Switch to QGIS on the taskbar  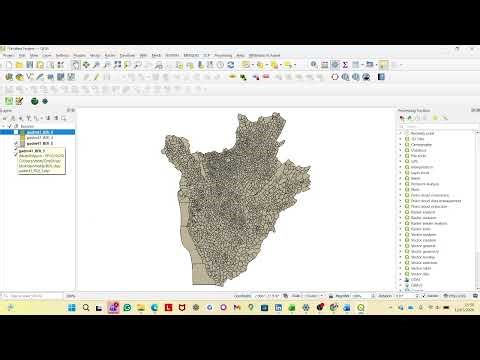point(361,308)
